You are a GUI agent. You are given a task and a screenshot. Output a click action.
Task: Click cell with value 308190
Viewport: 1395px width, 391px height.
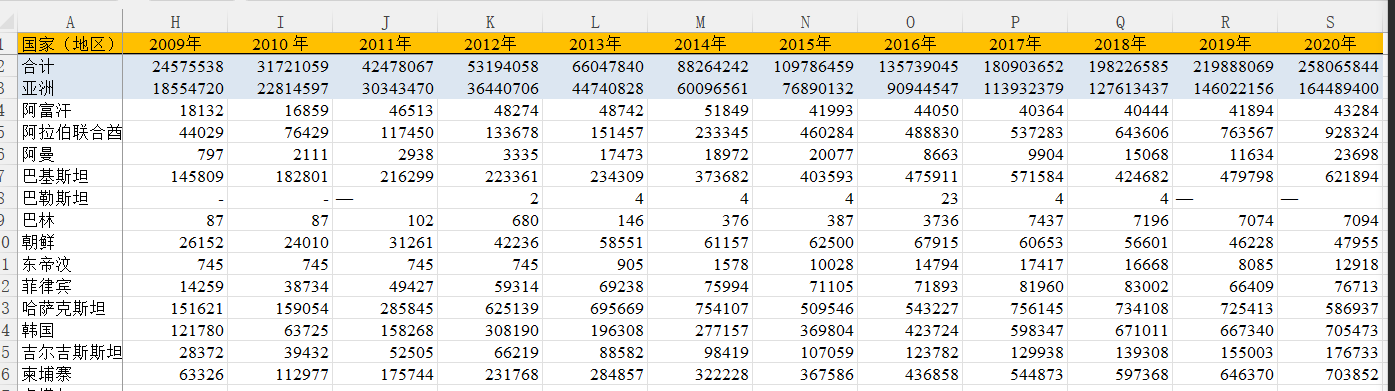click(490, 330)
